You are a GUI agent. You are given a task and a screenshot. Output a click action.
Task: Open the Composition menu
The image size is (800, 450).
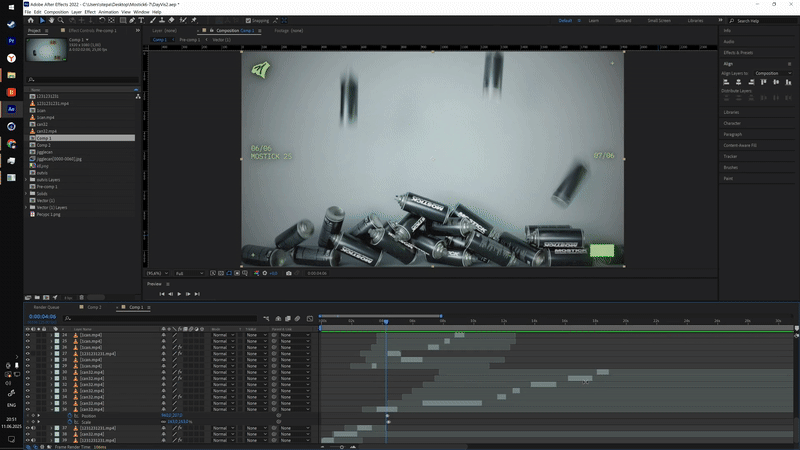56,12
